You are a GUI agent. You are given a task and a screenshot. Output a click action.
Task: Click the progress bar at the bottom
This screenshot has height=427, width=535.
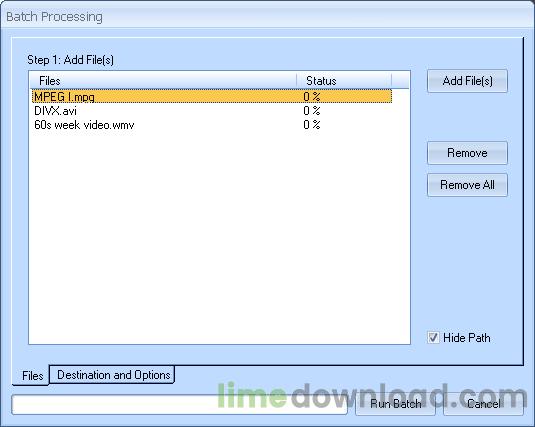point(179,404)
